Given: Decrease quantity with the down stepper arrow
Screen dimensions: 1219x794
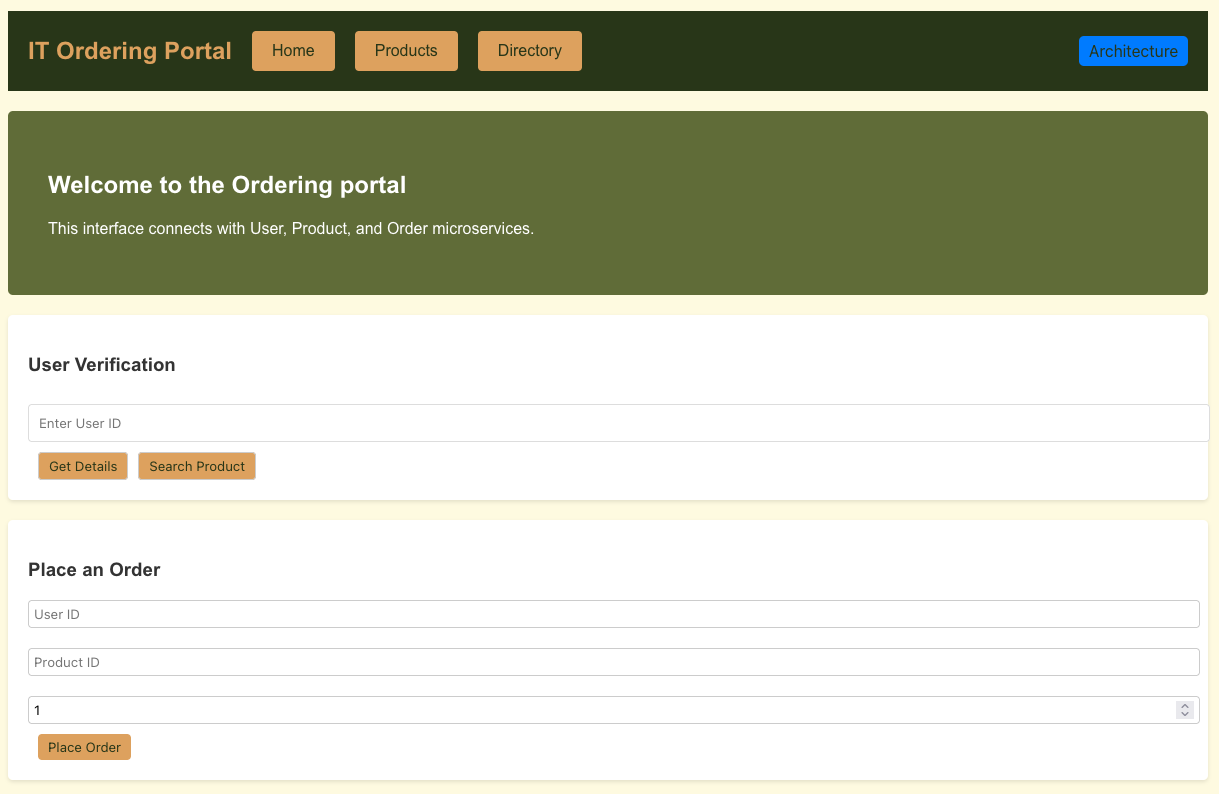Looking at the screenshot, I should click(1184, 714).
